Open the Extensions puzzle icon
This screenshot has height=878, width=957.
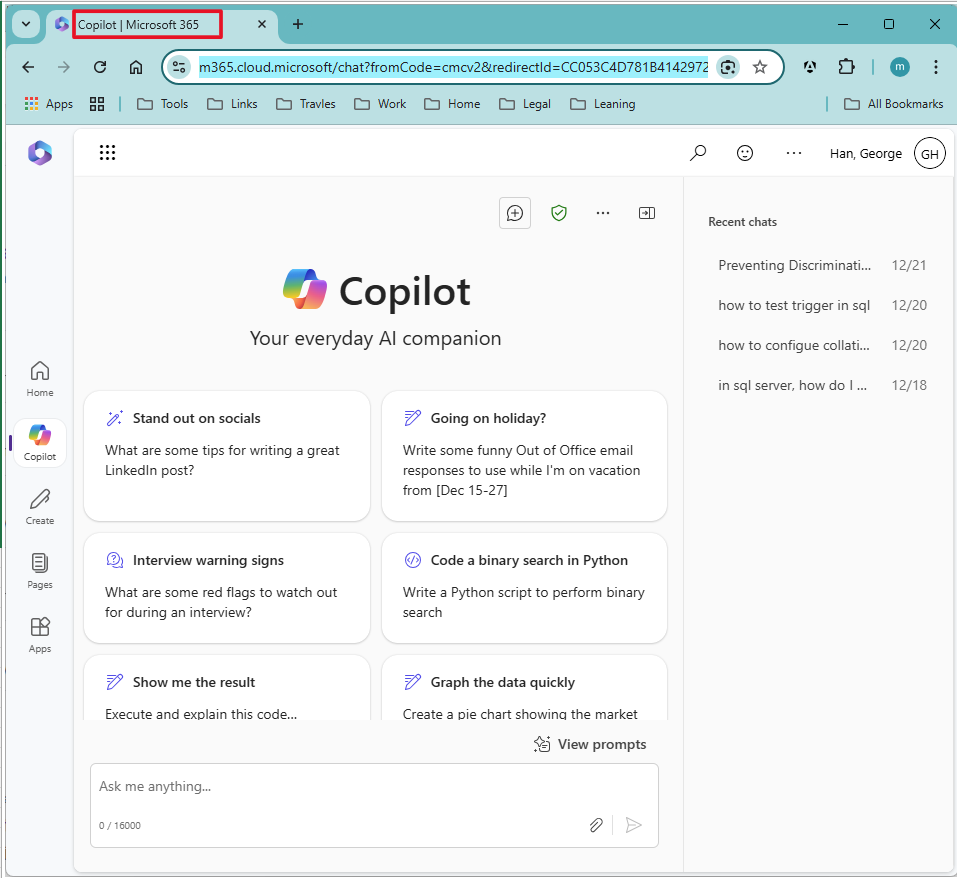(x=847, y=67)
